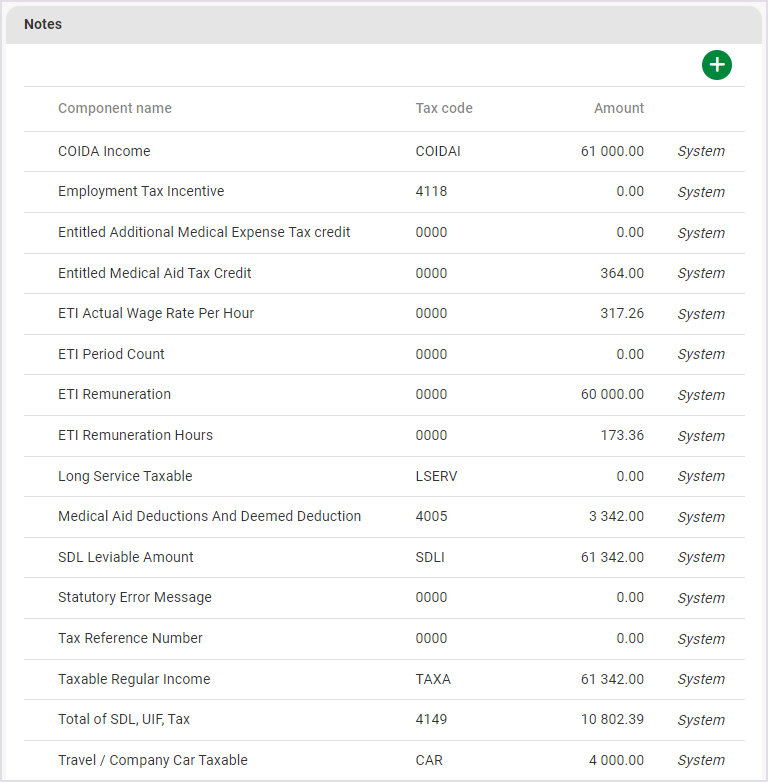The image size is (768, 782).
Task: Click the ETI Remuneration component name
Action: [114, 394]
